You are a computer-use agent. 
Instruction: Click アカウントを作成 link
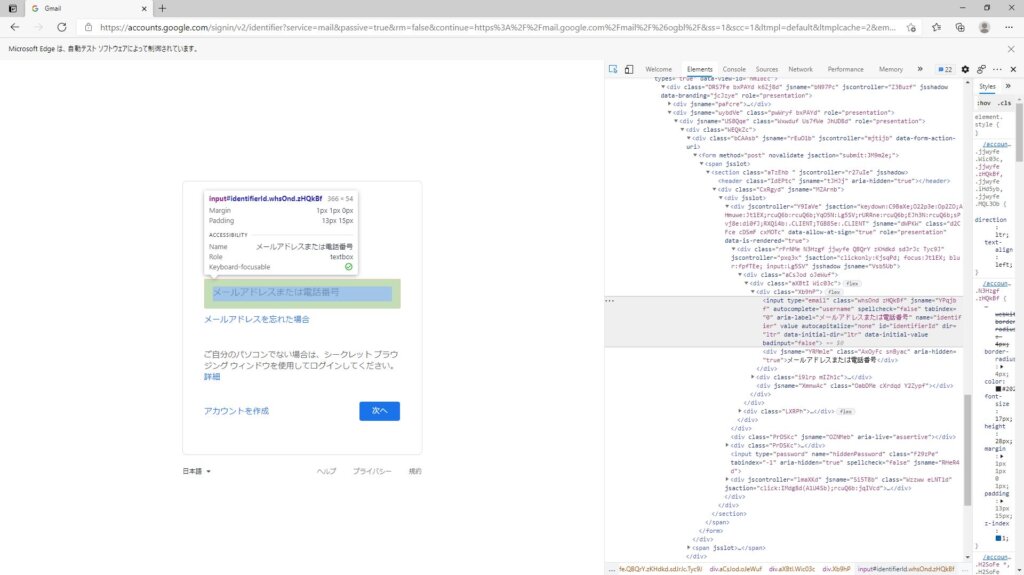pos(236,411)
